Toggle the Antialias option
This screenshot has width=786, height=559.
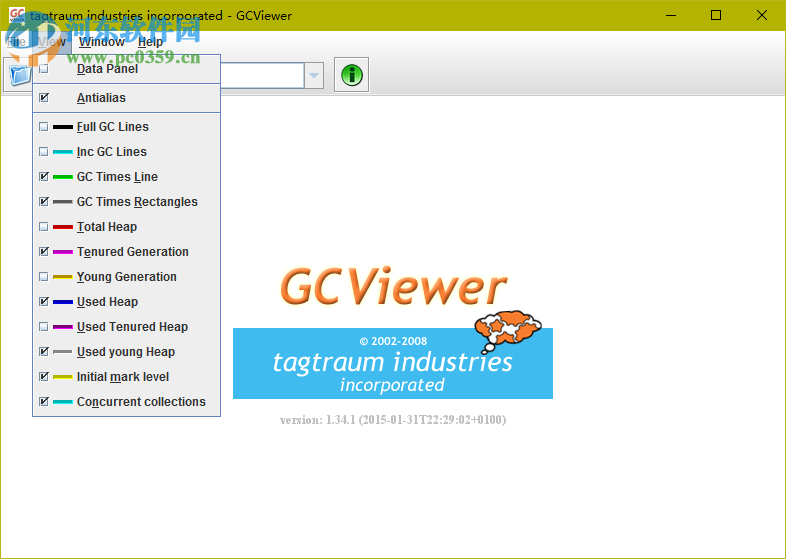(x=126, y=98)
